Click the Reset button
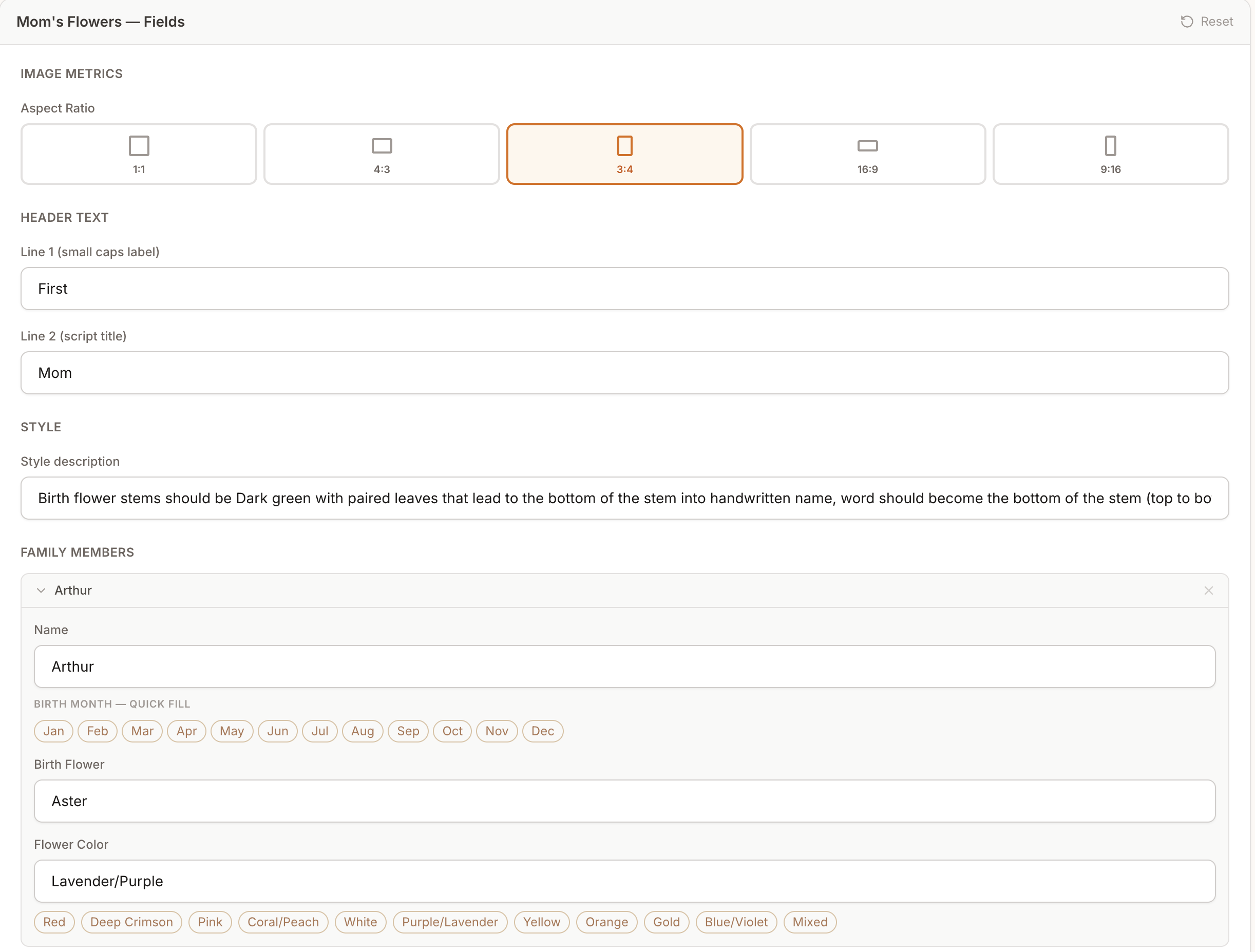Image resolution: width=1255 pixels, height=952 pixels. coord(1207,22)
